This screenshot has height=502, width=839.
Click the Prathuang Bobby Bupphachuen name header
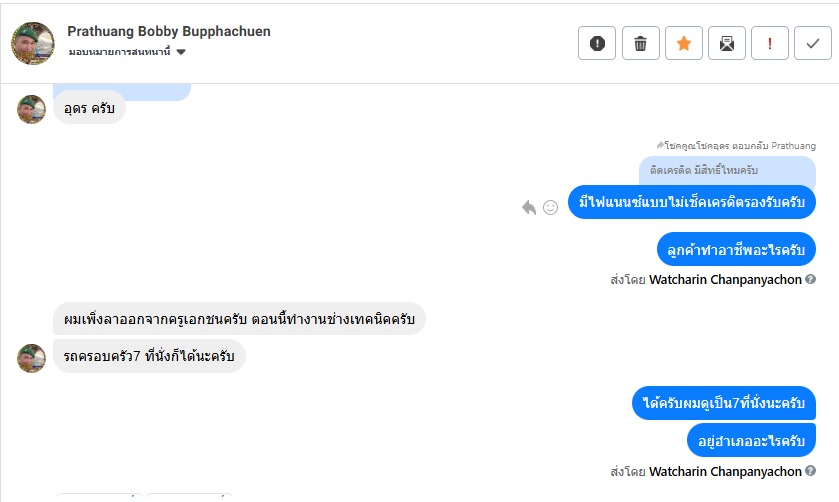tap(168, 31)
